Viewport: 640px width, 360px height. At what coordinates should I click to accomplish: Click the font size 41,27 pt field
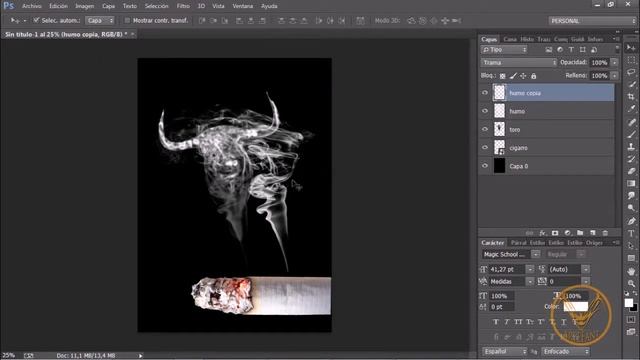(507, 269)
